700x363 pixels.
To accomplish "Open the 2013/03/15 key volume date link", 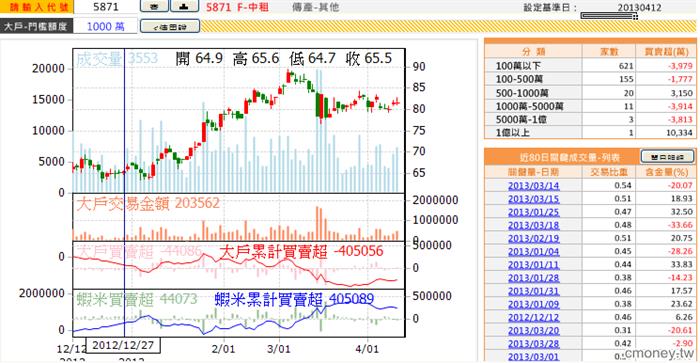I will (533, 199).
